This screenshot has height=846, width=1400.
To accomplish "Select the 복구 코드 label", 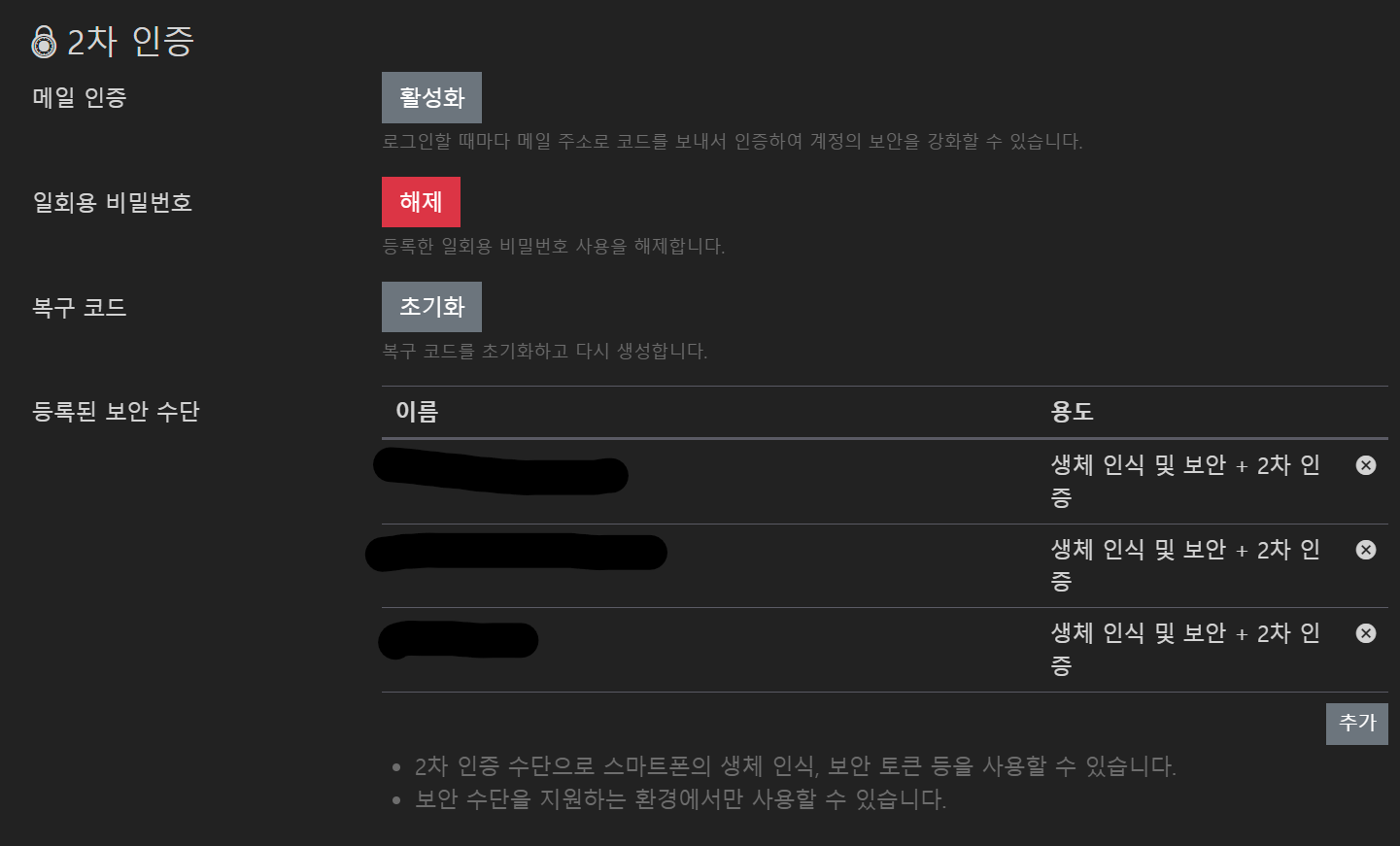I will [78, 307].
